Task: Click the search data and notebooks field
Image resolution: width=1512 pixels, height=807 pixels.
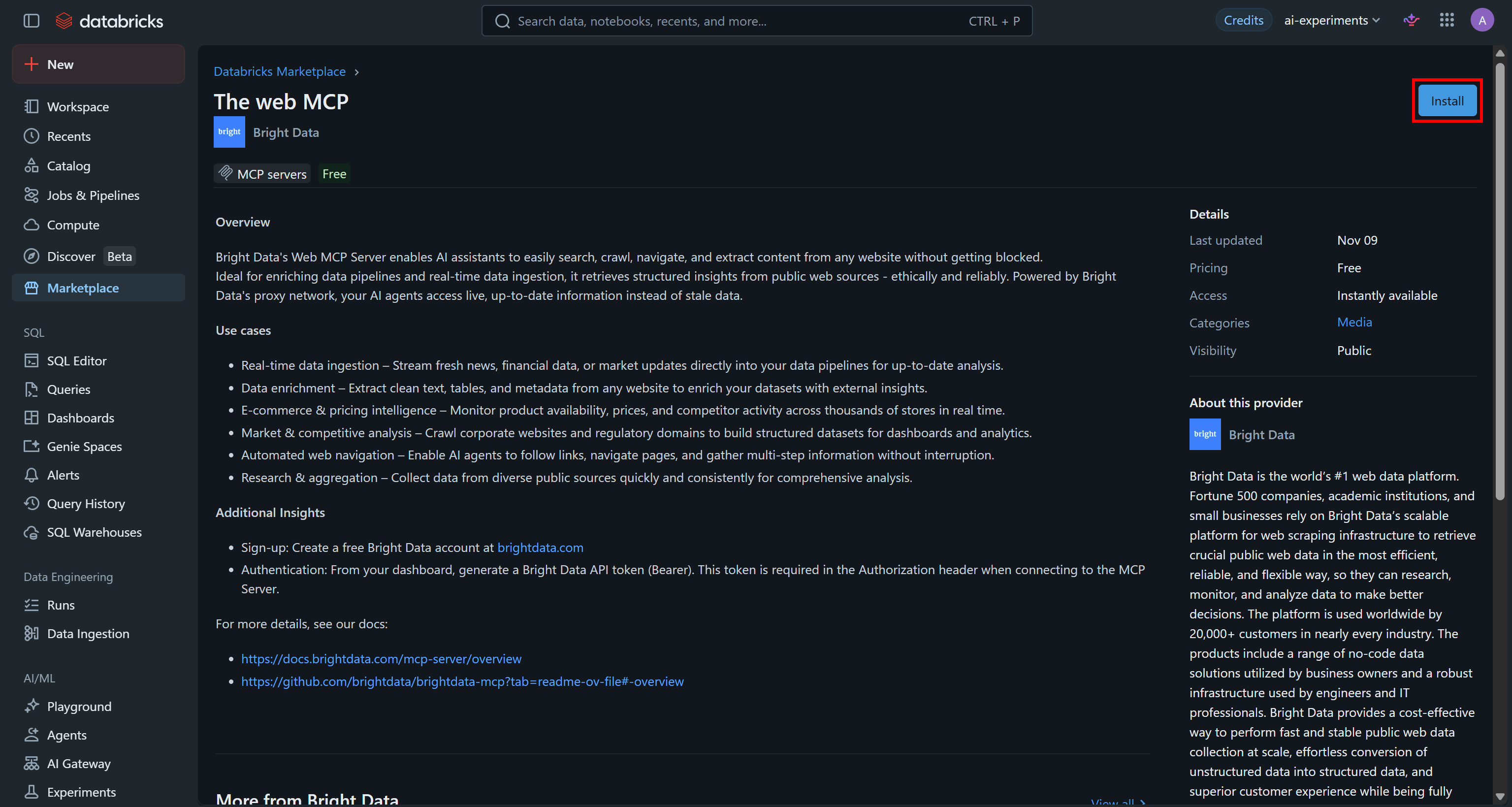Action: click(x=757, y=21)
